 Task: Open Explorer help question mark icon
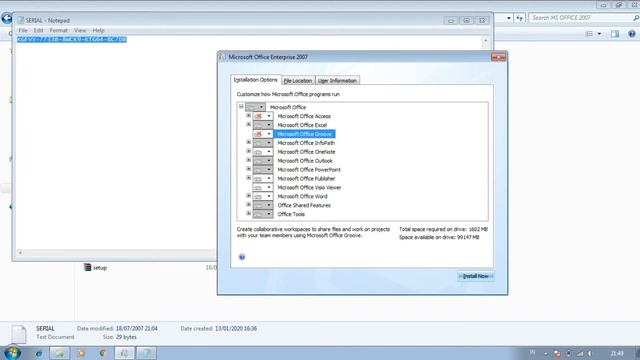point(632,34)
